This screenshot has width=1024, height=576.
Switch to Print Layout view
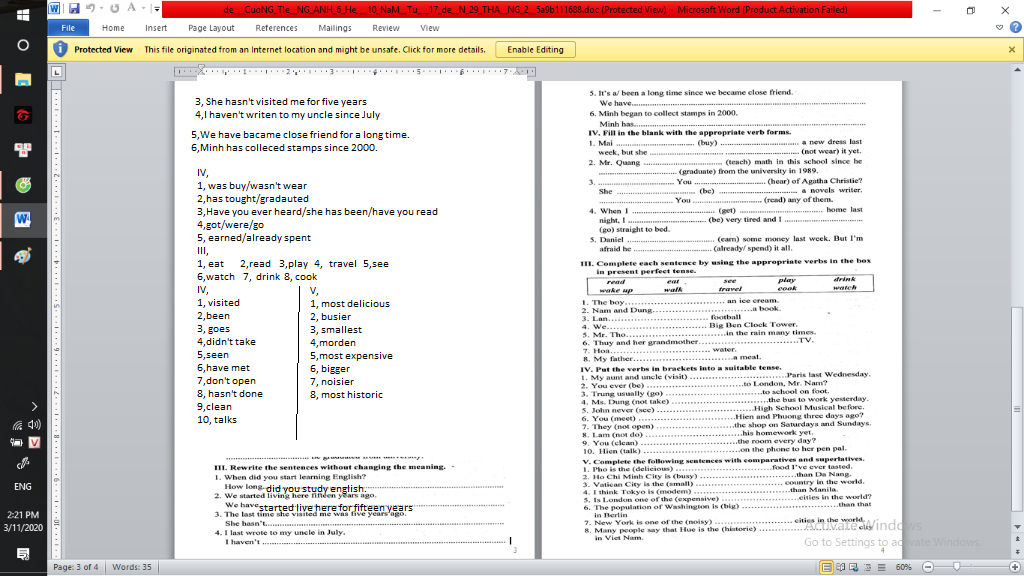(827, 567)
